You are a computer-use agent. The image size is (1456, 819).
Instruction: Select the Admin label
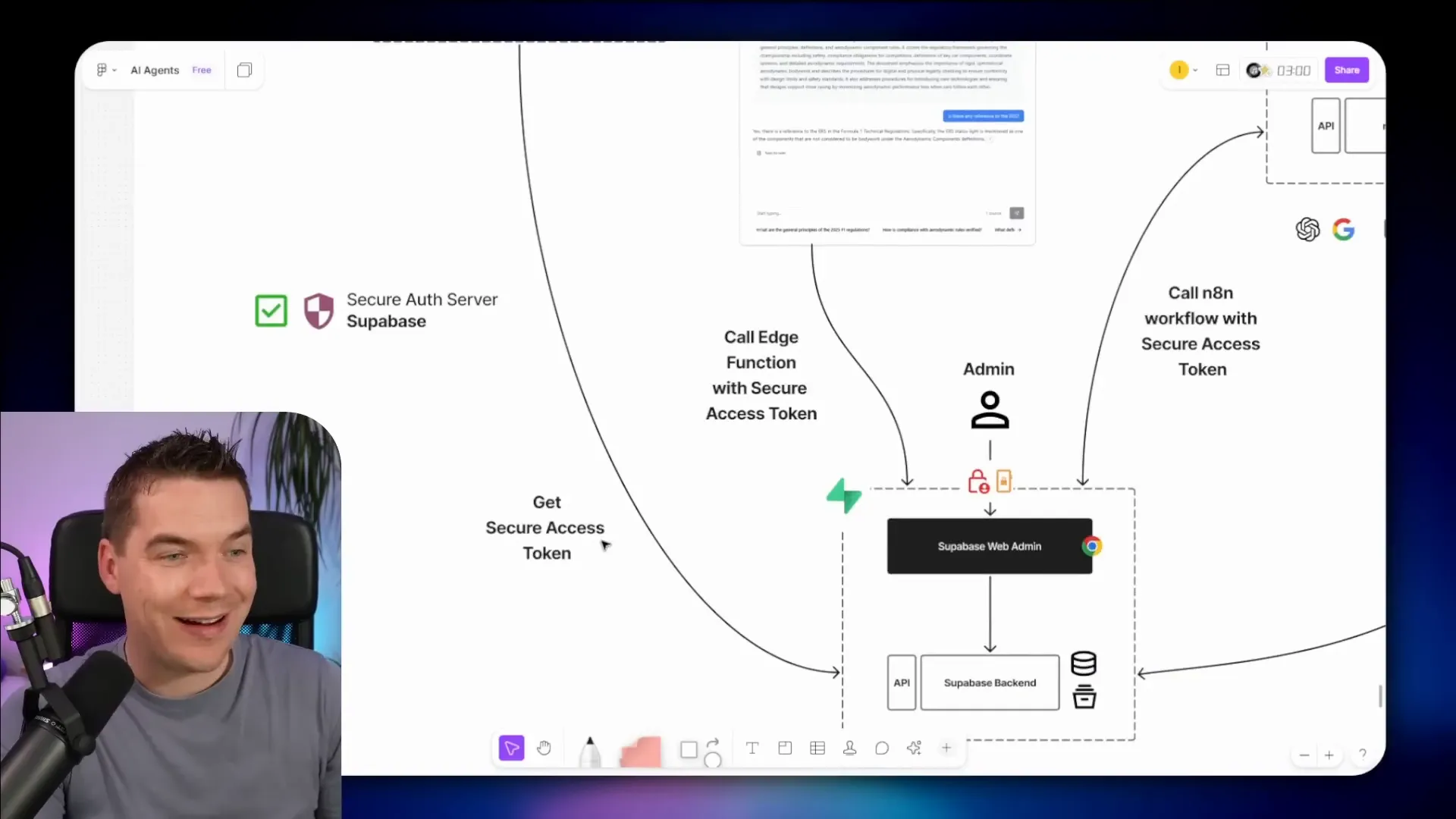[x=989, y=369]
